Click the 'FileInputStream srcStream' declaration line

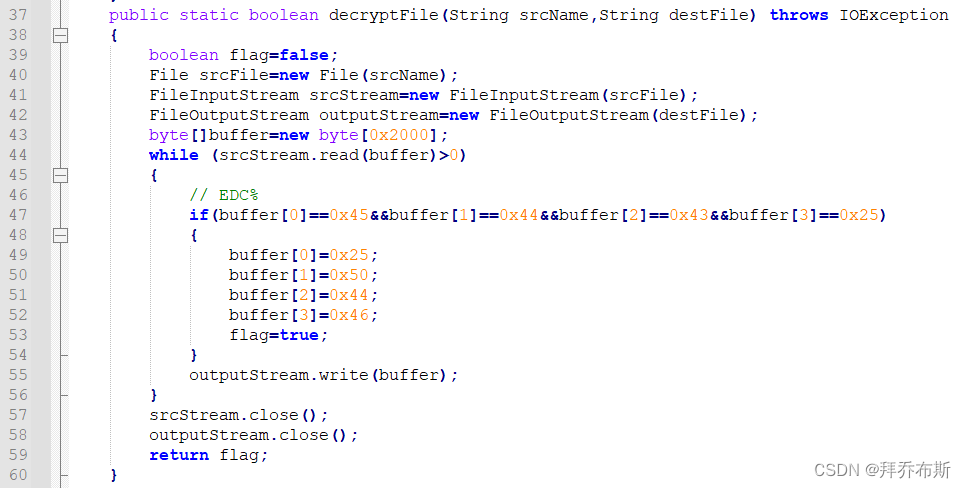click(x=424, y=96)
